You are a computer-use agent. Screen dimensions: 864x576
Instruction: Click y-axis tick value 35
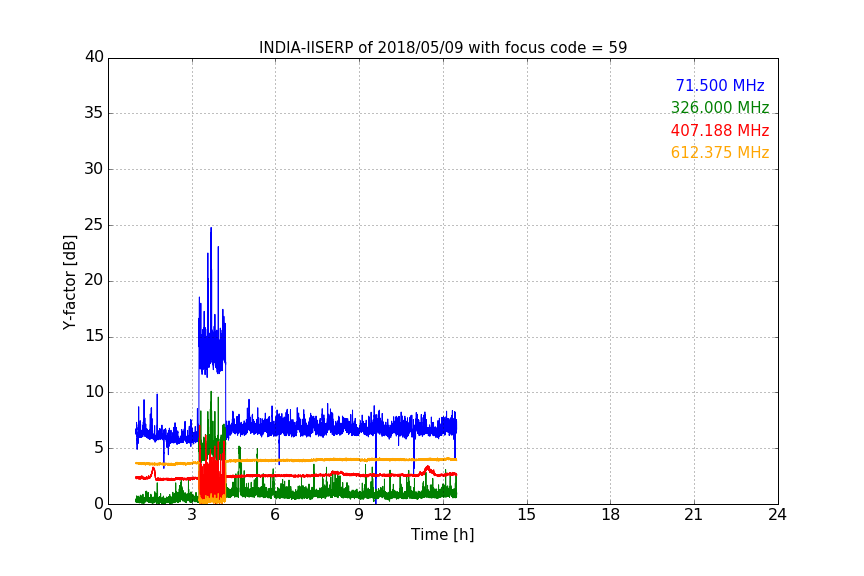(94, 112)
